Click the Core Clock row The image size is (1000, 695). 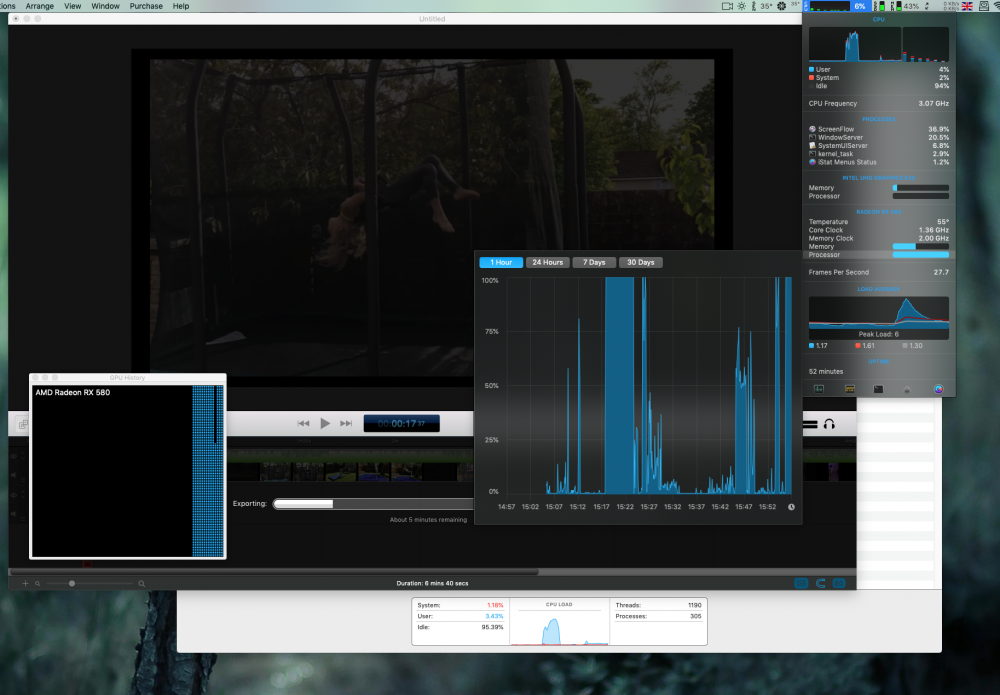[x=878, y=230]
